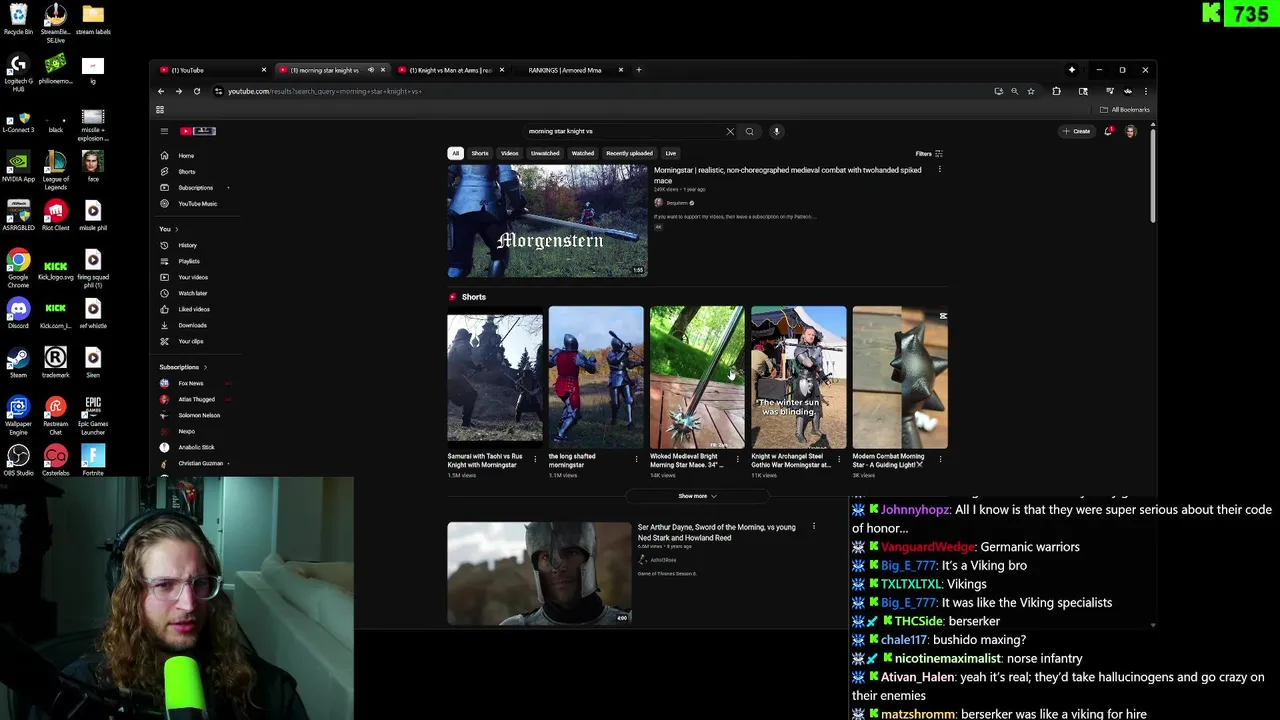Click the Modern Combat Morning Star short thumbnail
This screenshot has height=720, width=1280.
click(900, 378)
